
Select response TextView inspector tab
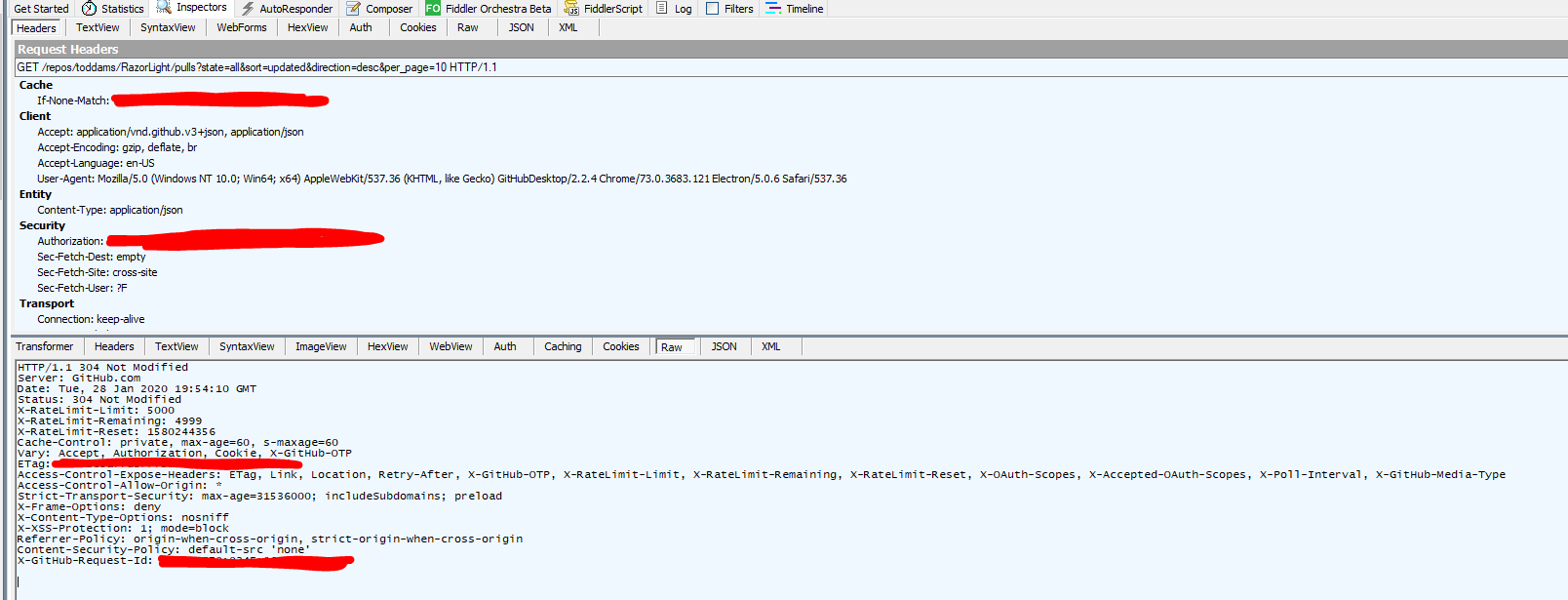pos(176,346)
